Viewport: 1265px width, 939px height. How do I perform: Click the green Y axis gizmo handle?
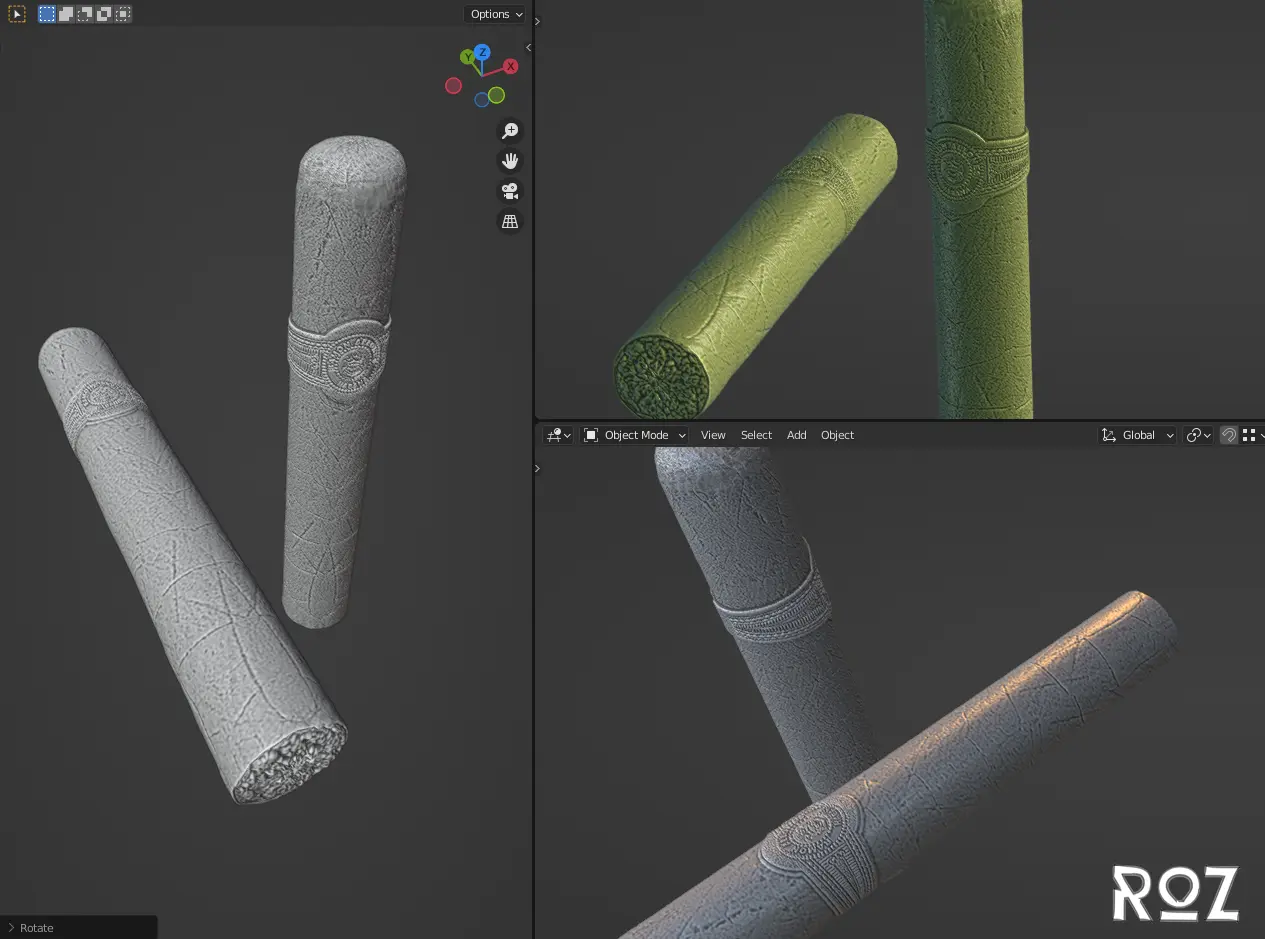click(467, 58)
